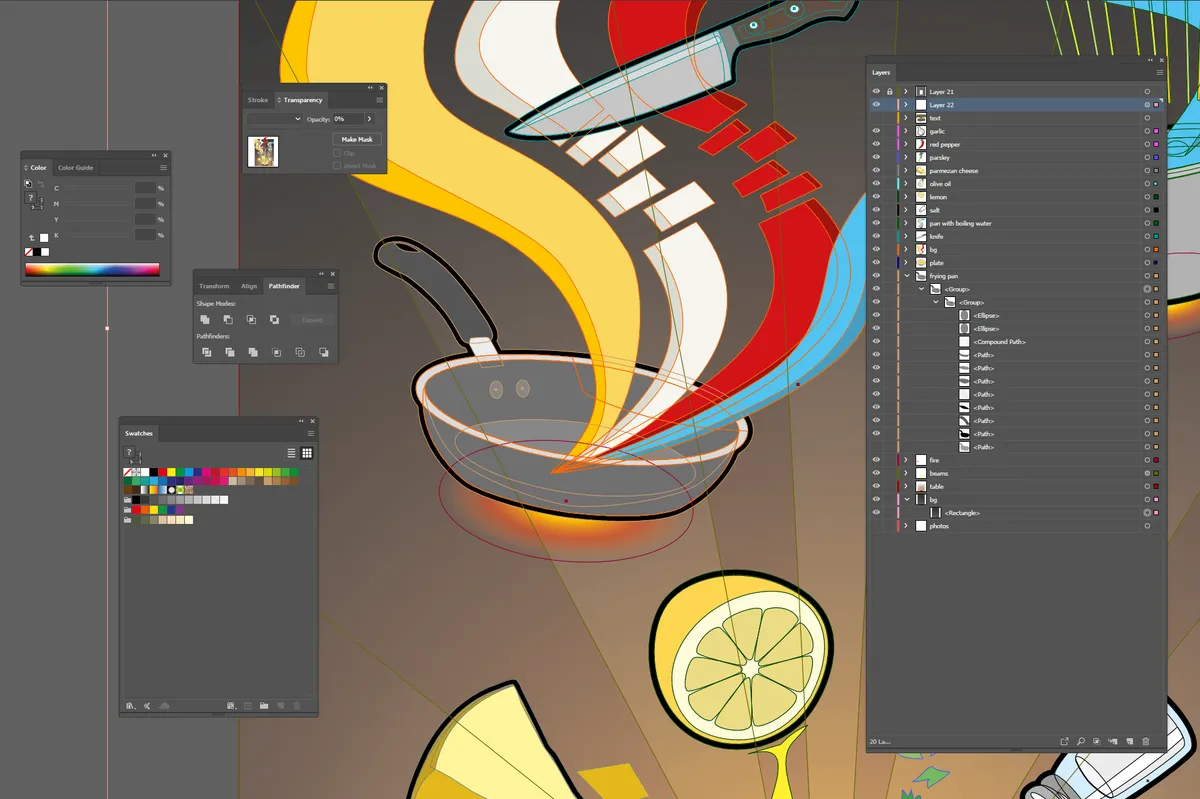The height and width of the screenshot is (799, 1200).
Task: Open the blending mode dropdown in Transparency
Action: point(275,119)
